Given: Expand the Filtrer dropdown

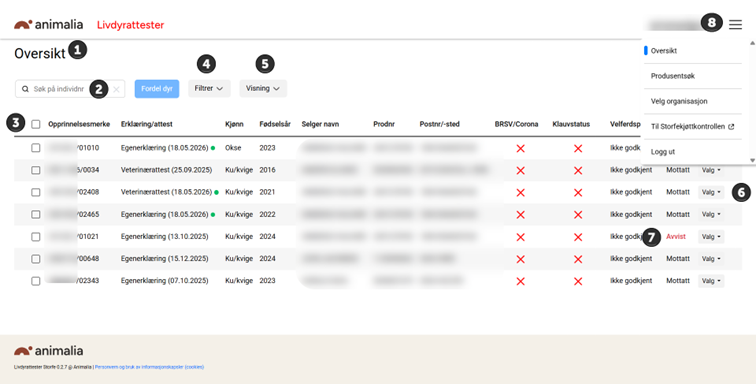Looking at the screenshot, I should tap(209, 89).
